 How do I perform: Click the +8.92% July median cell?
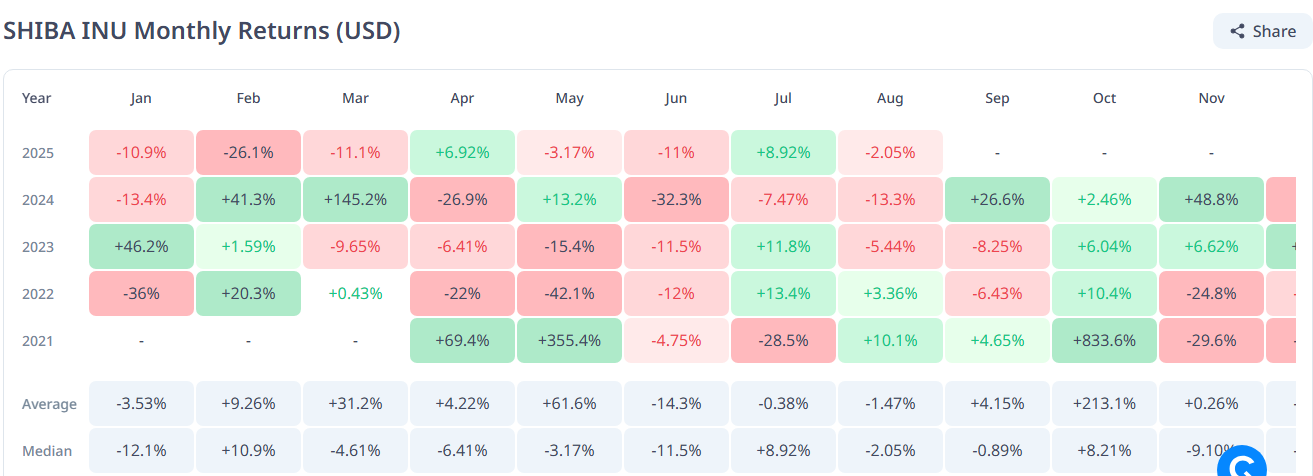[783, 451]
